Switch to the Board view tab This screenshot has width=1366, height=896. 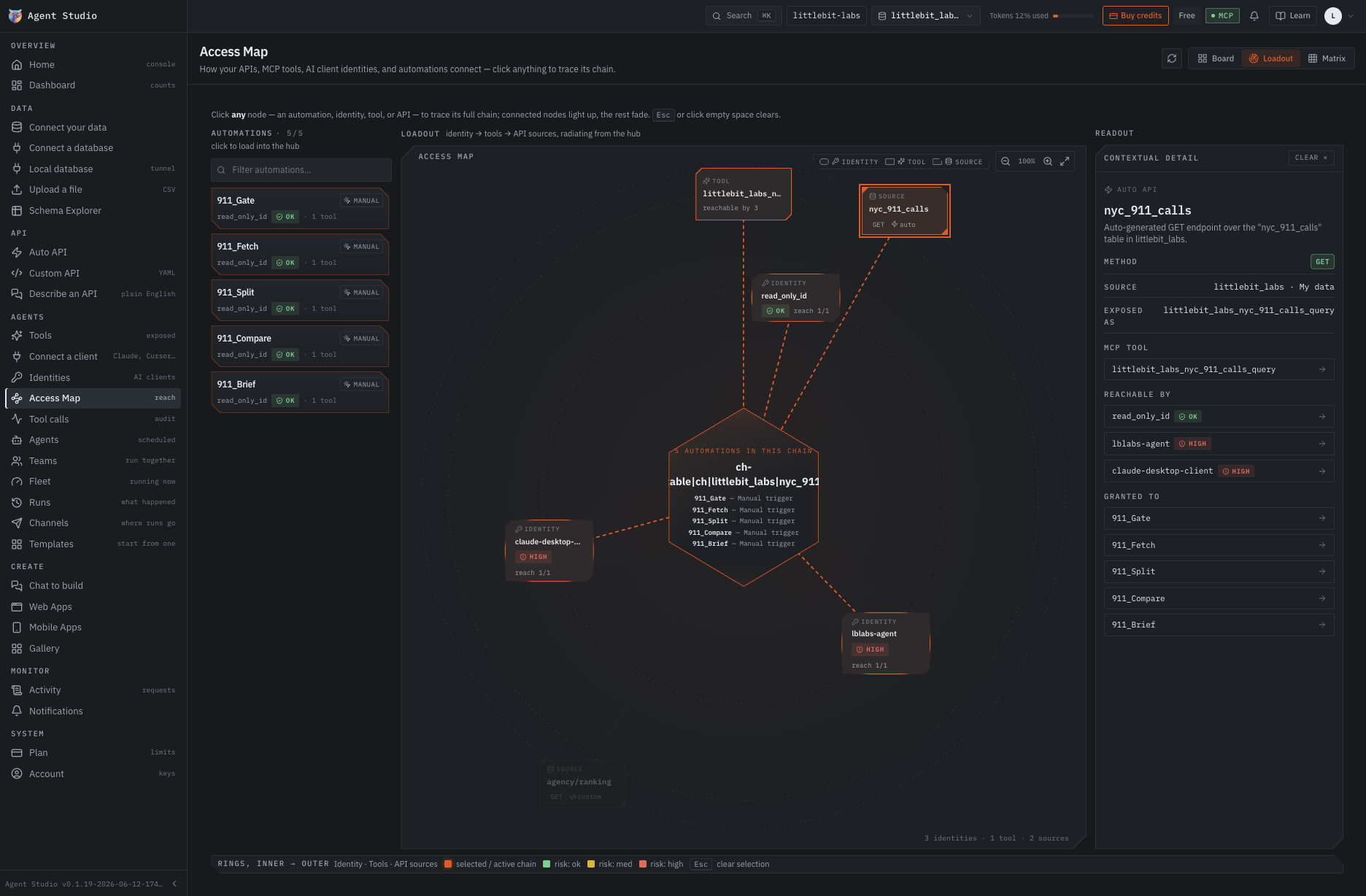[1216, 58]
